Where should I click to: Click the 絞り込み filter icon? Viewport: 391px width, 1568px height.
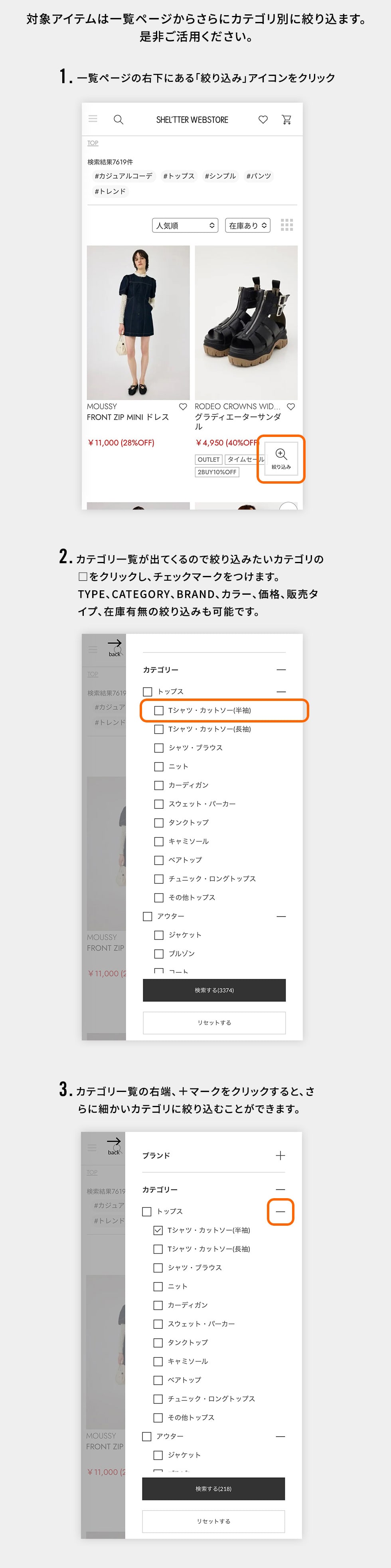click(281, 458)
